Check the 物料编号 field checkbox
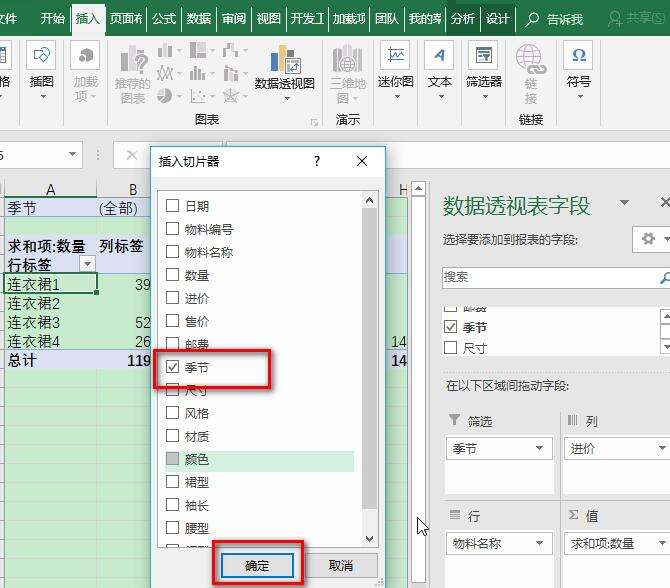The image size is (670, 588). (x=172, y=229)
